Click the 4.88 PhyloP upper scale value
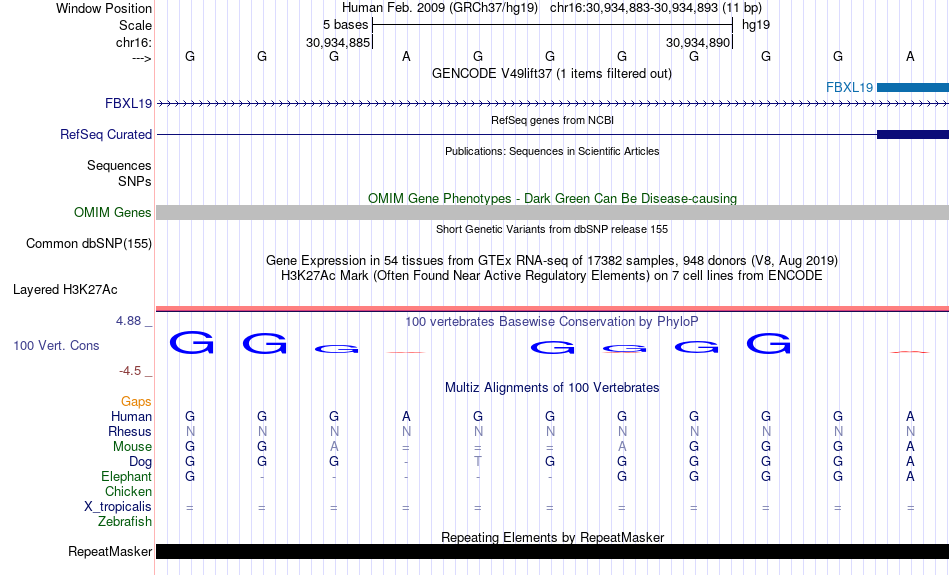The width and height of the screenshot is (950, 575). [x=128, y=321]
